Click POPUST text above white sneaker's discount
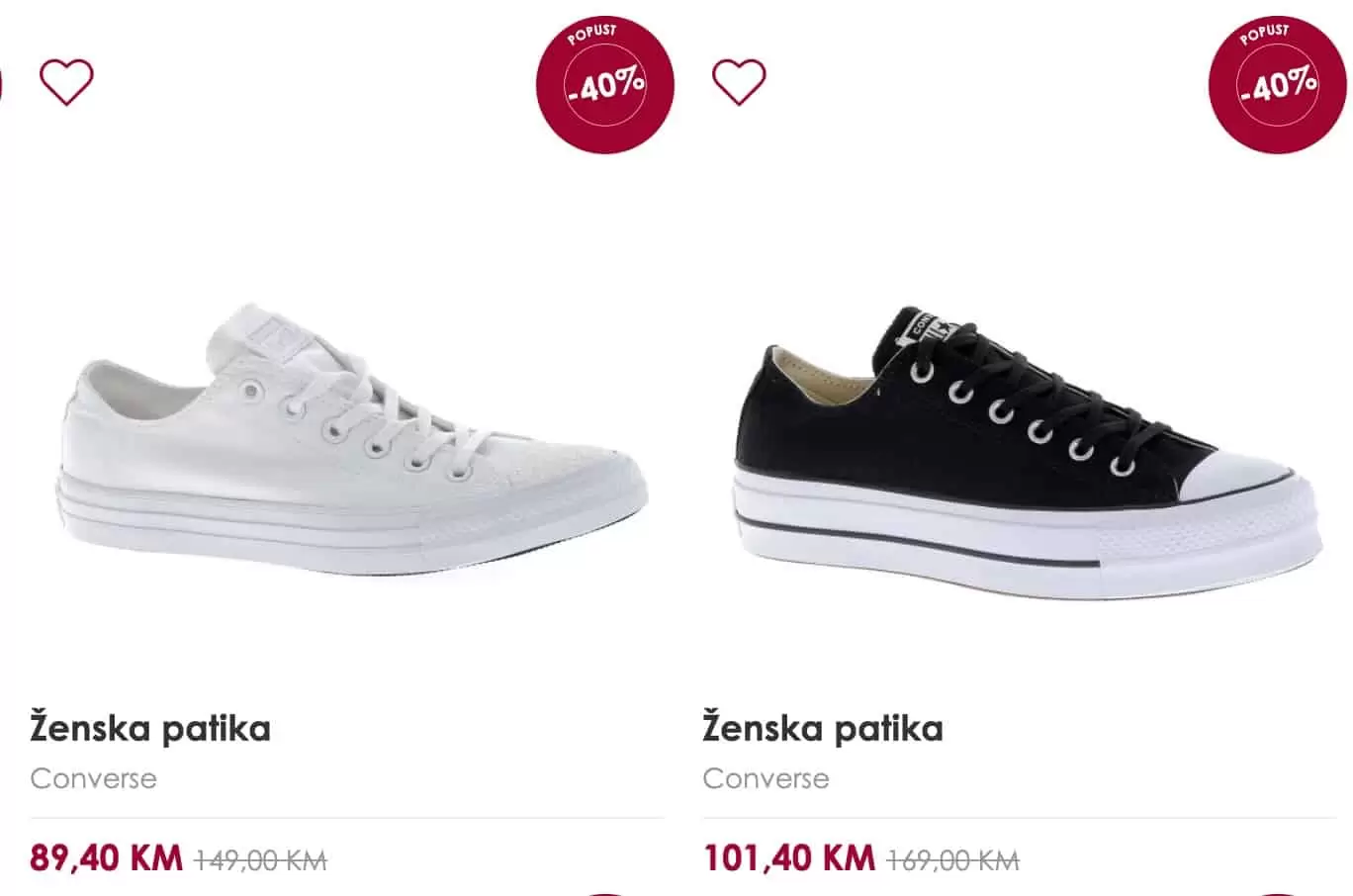Screen dimensions: 1353x896 tap(592, 35)
